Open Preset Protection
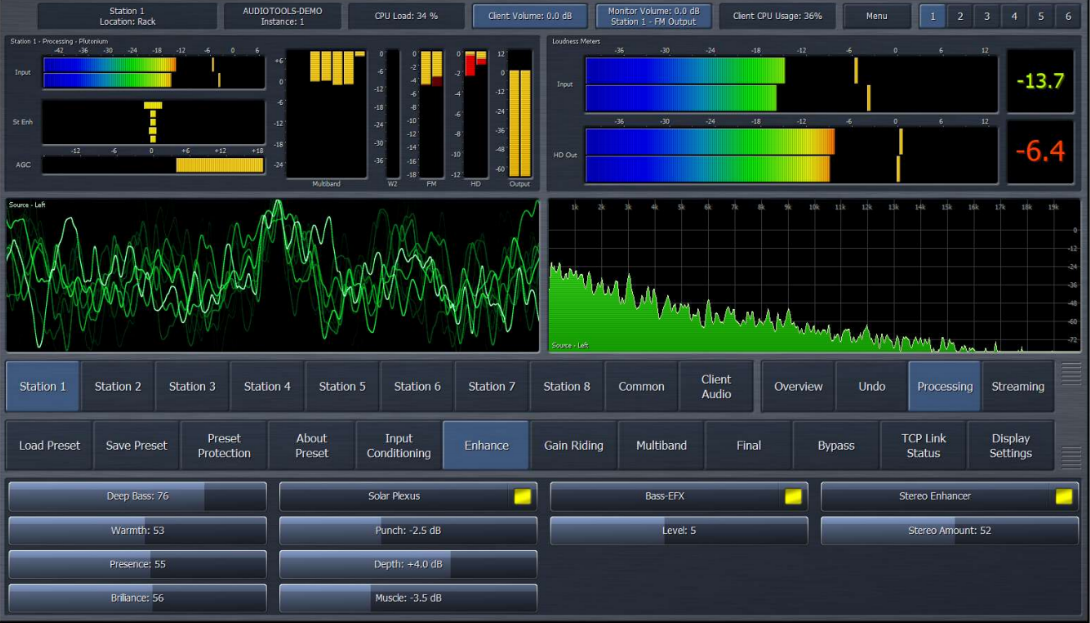 pos(224,445)
